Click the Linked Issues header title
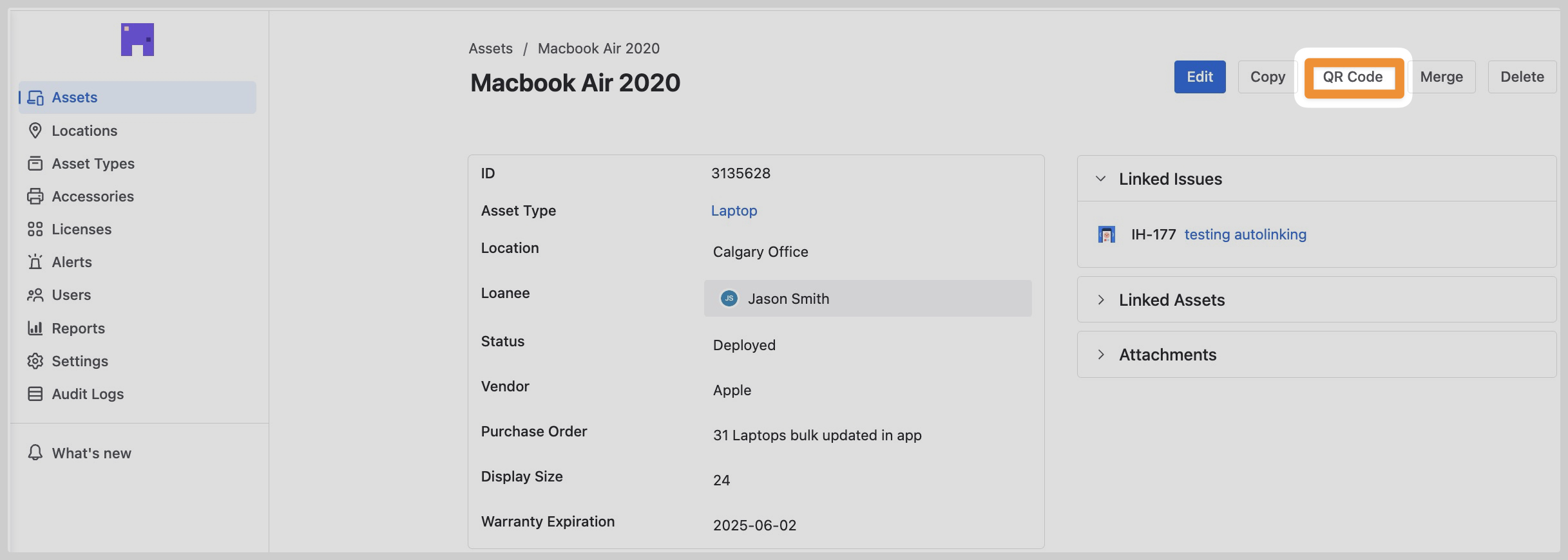This screenshot has width=1568, height=560. [x=1170, y=179]
